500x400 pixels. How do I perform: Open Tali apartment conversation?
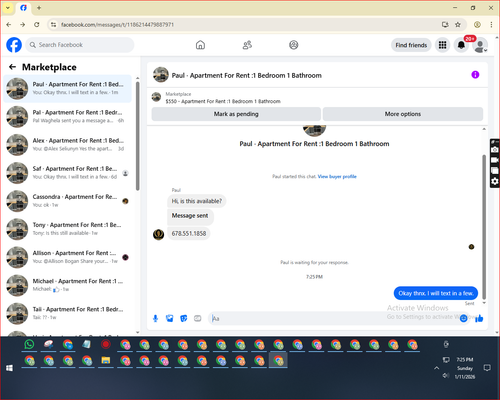point(68,313)
